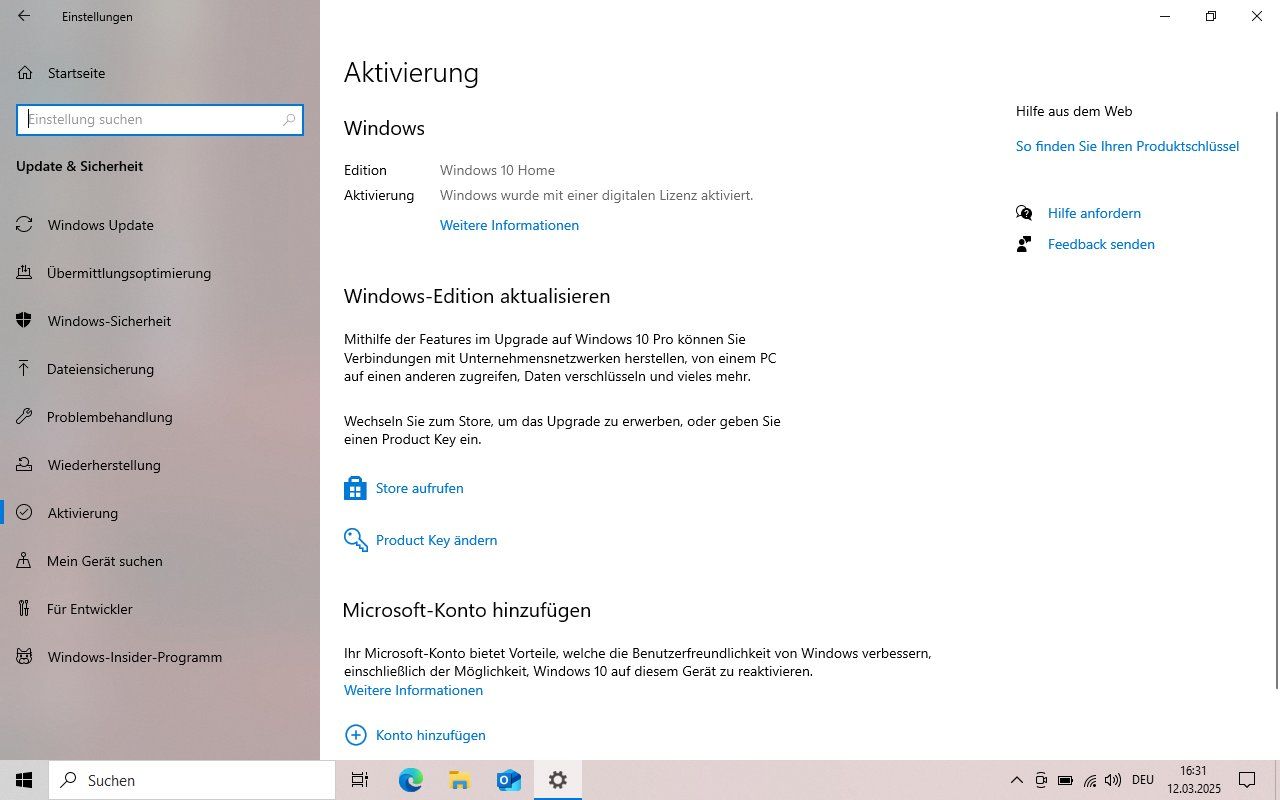Open clock showing 16:31
The width and height of the screenshot is (1280, 800).
(x=1193, y=780)
